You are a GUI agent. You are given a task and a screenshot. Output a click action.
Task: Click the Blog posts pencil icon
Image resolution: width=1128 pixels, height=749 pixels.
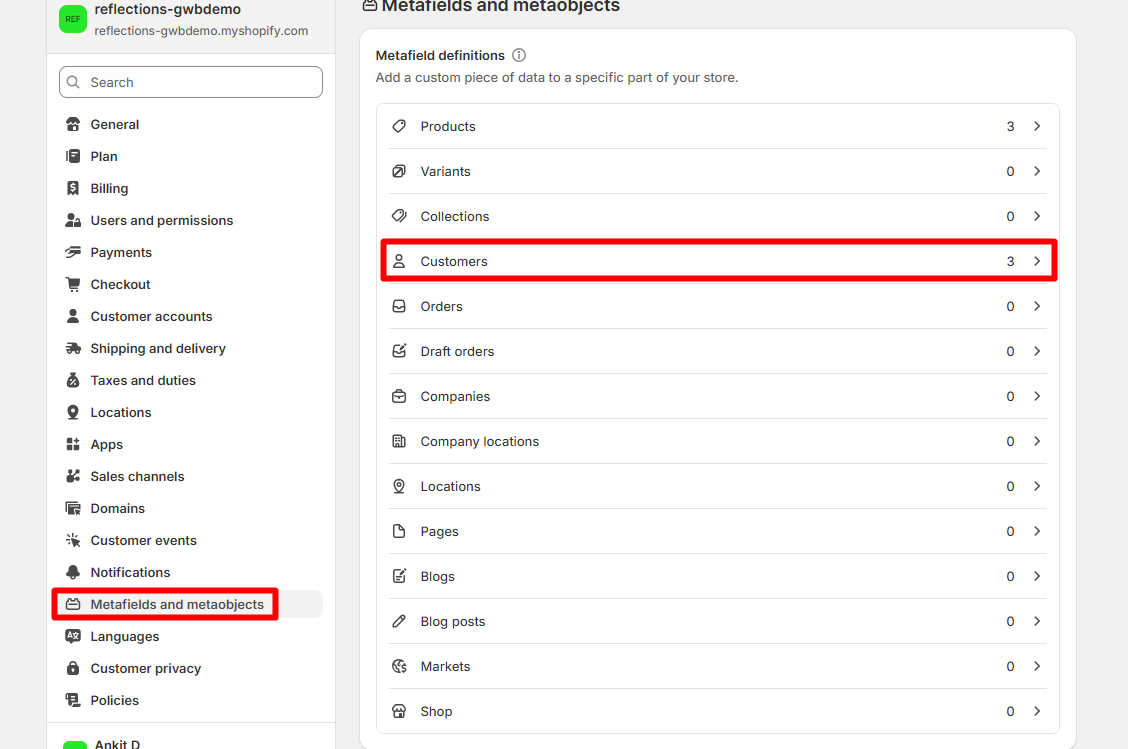click(x=399, y=621)
